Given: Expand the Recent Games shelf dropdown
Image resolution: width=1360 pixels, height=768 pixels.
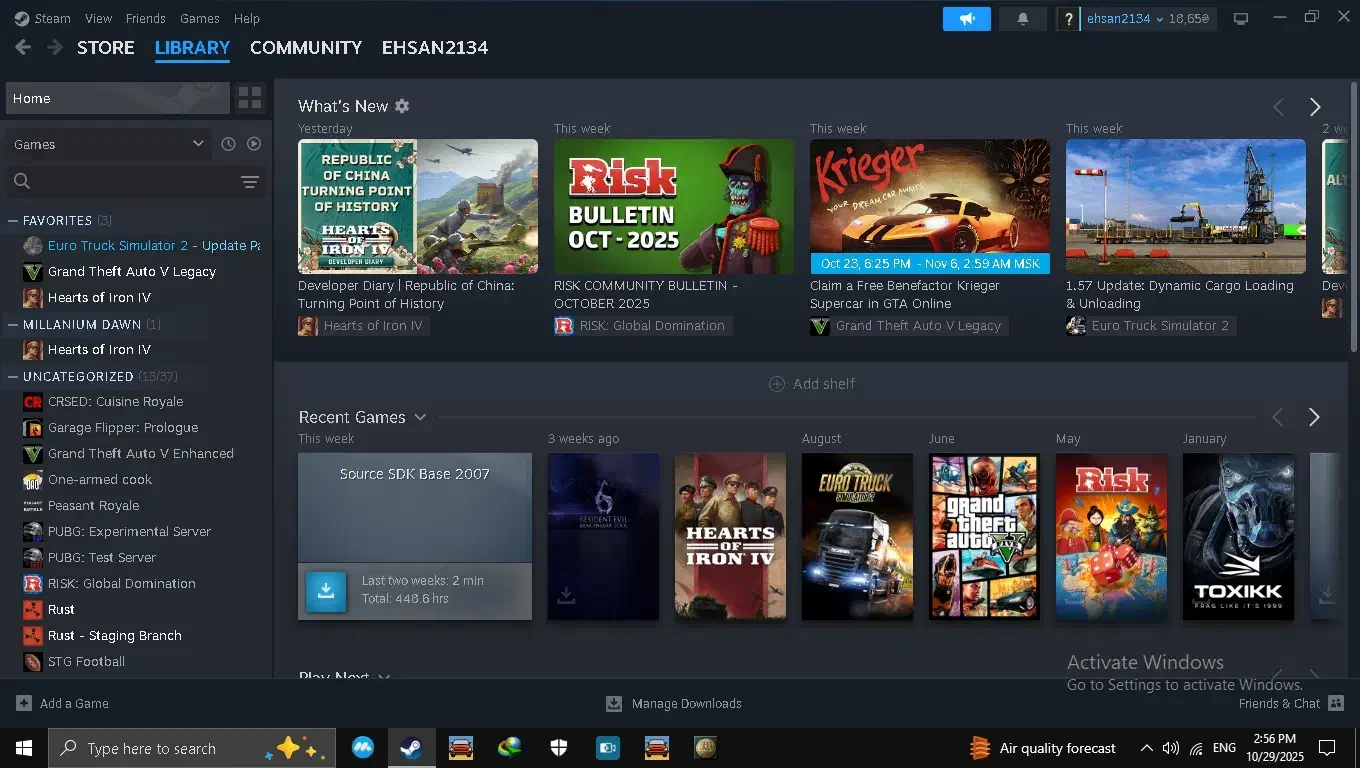Looking at the screenshot, I should 420,417.
